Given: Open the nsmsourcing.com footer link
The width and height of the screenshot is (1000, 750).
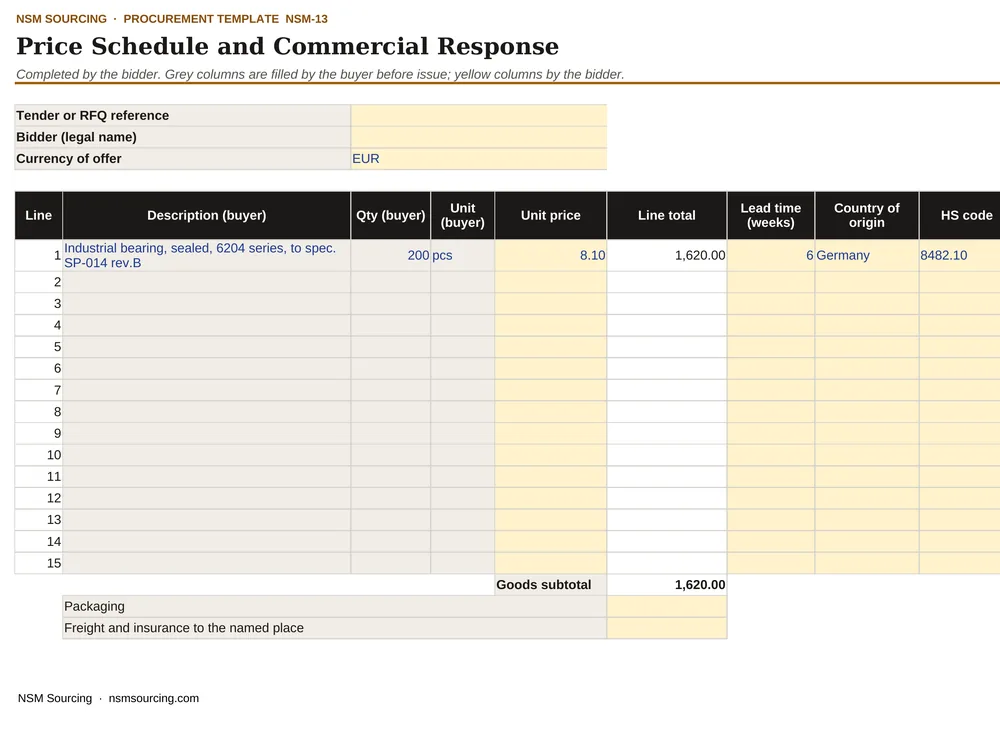Looking at the screenshot, I should [x=154, y=698].
